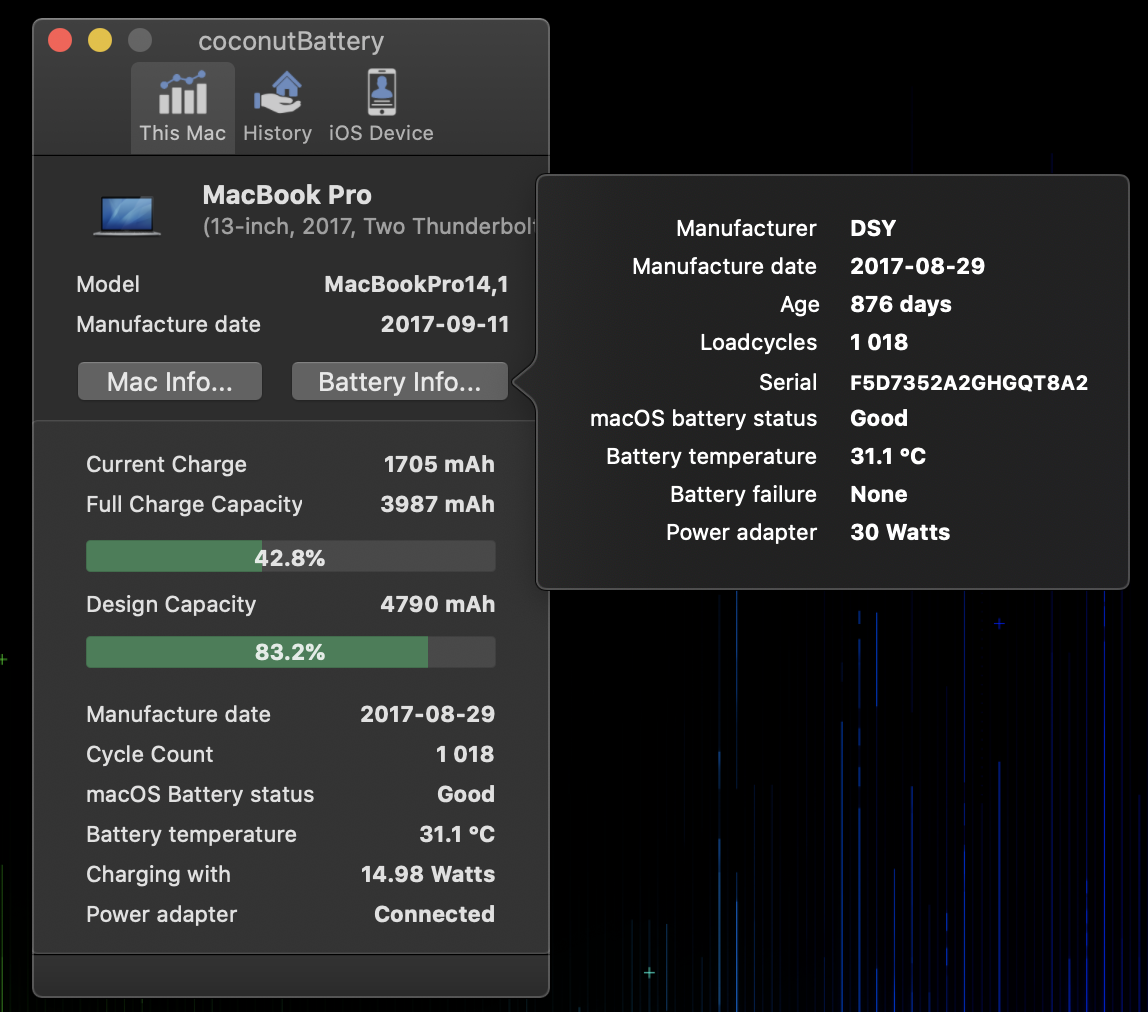
Task: Click the History tab label
Action: [277, 133]
